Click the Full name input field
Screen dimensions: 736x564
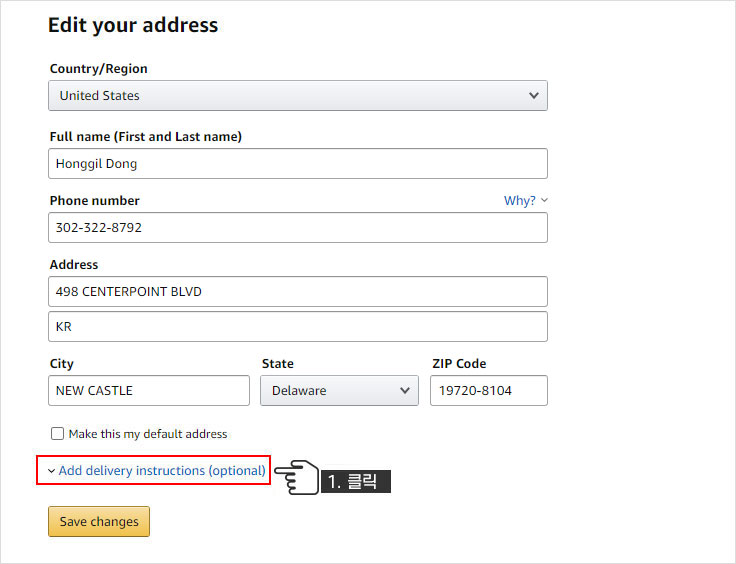pos(297,164)
